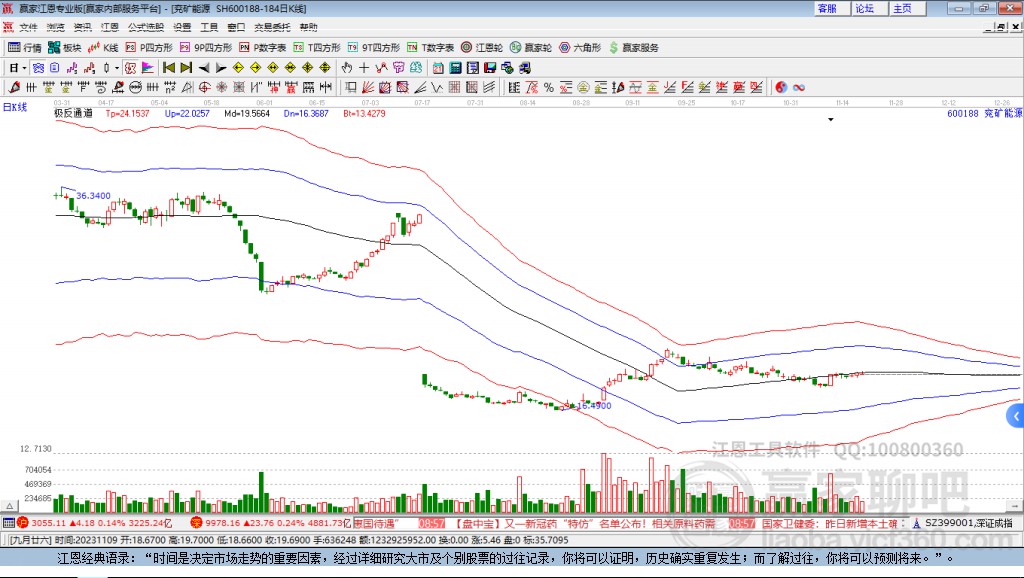Open the 板块 sector view
This screenshot has height=578, width=1024.
click(x=65, y=47)
